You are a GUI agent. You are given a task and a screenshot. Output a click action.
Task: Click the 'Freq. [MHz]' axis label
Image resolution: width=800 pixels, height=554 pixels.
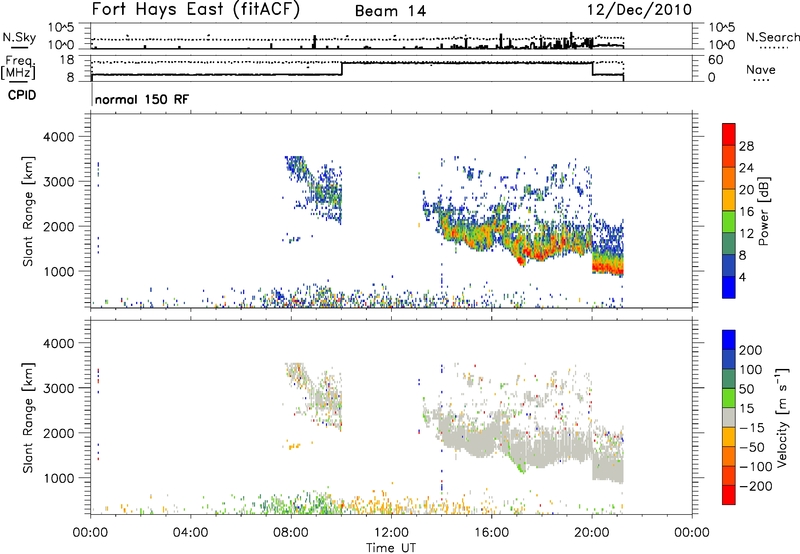(x=19, y=68)
